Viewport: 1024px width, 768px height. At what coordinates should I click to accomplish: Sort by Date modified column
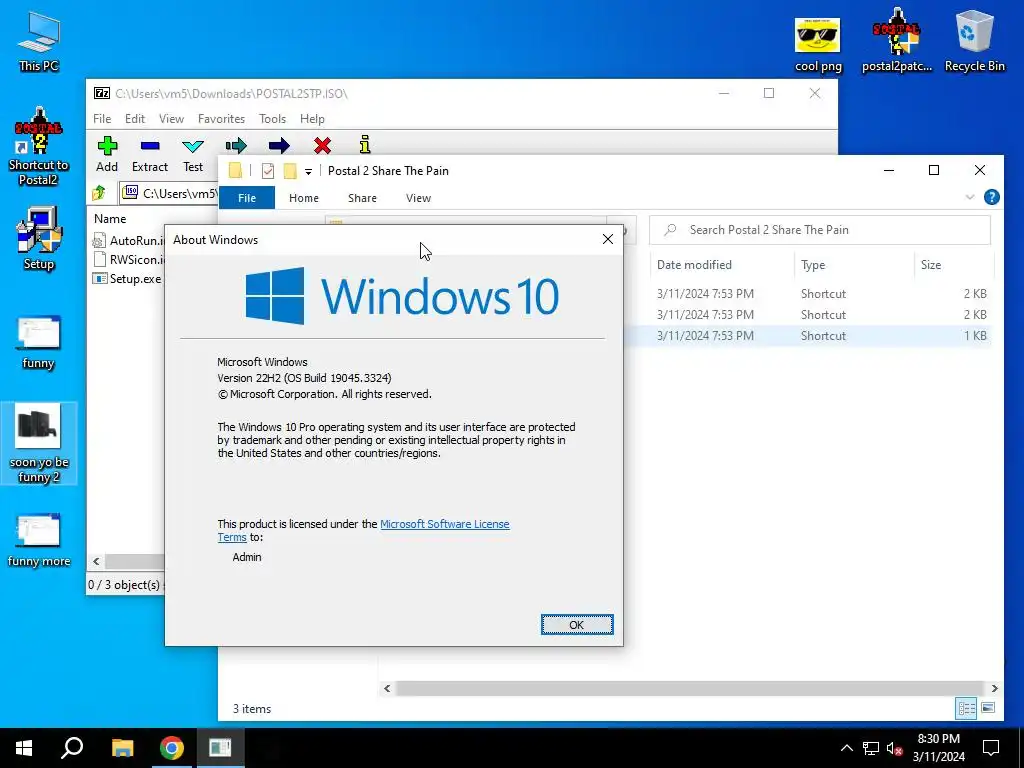click(694, 264)
